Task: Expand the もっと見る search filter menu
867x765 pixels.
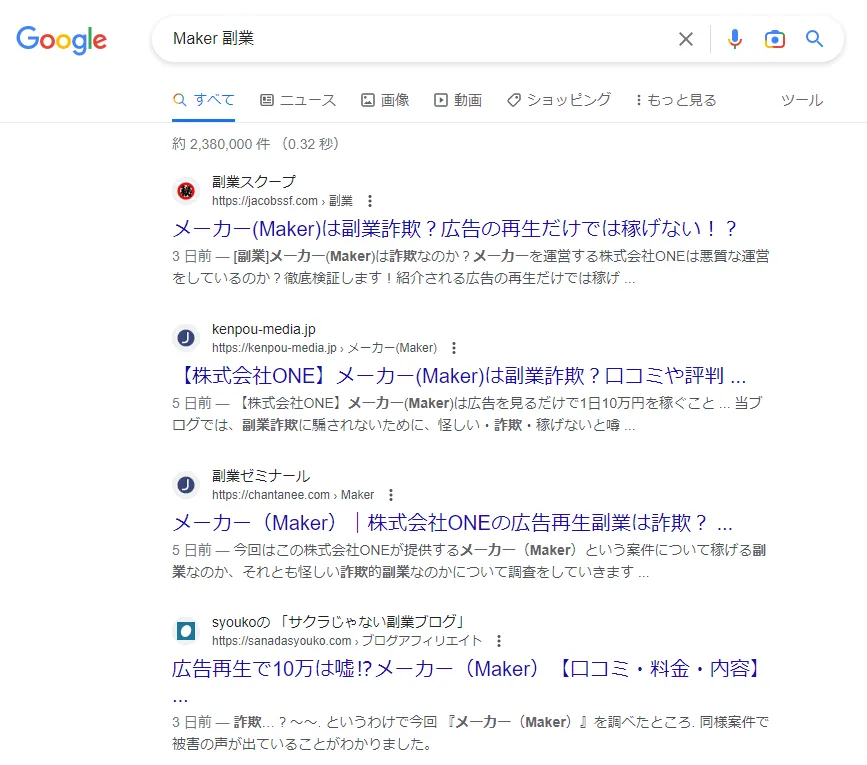Action: pyautogui.click(x=676, y=100)
